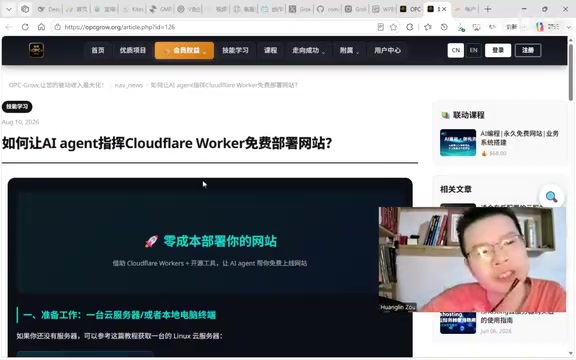Open a new browser tab with plus

point(487,9)
